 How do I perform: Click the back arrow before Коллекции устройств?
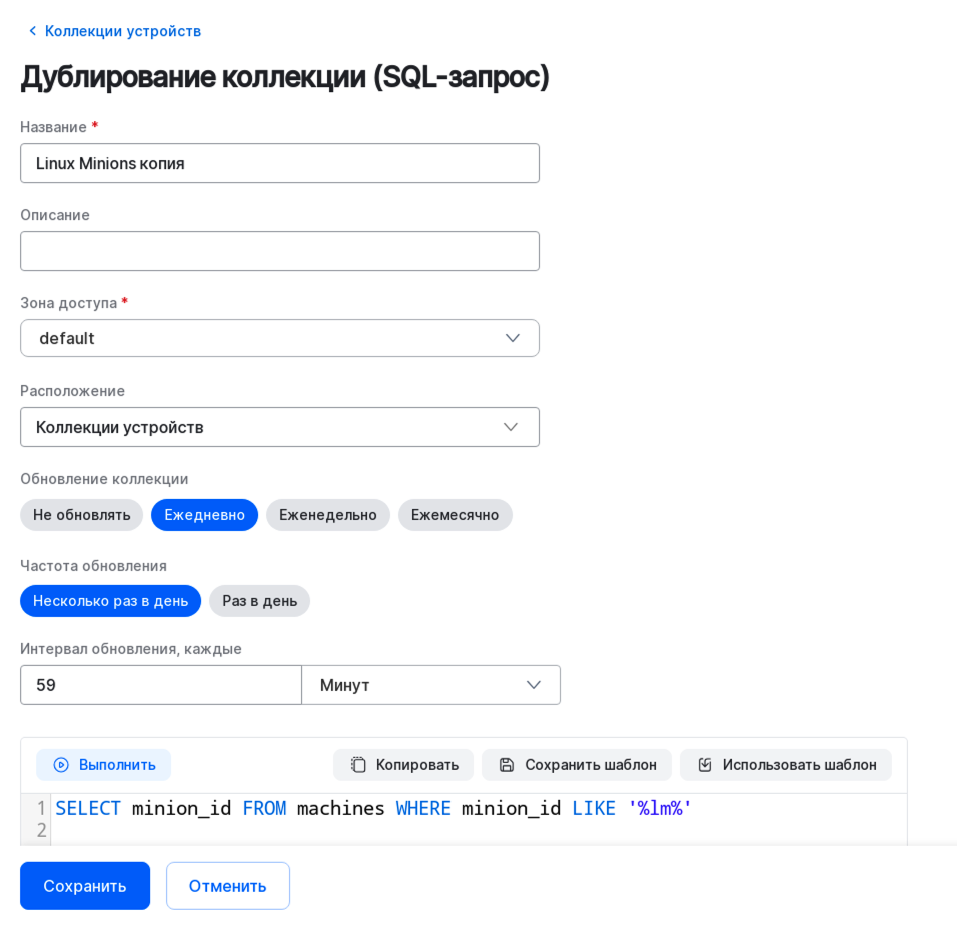[x=32, y=31]
